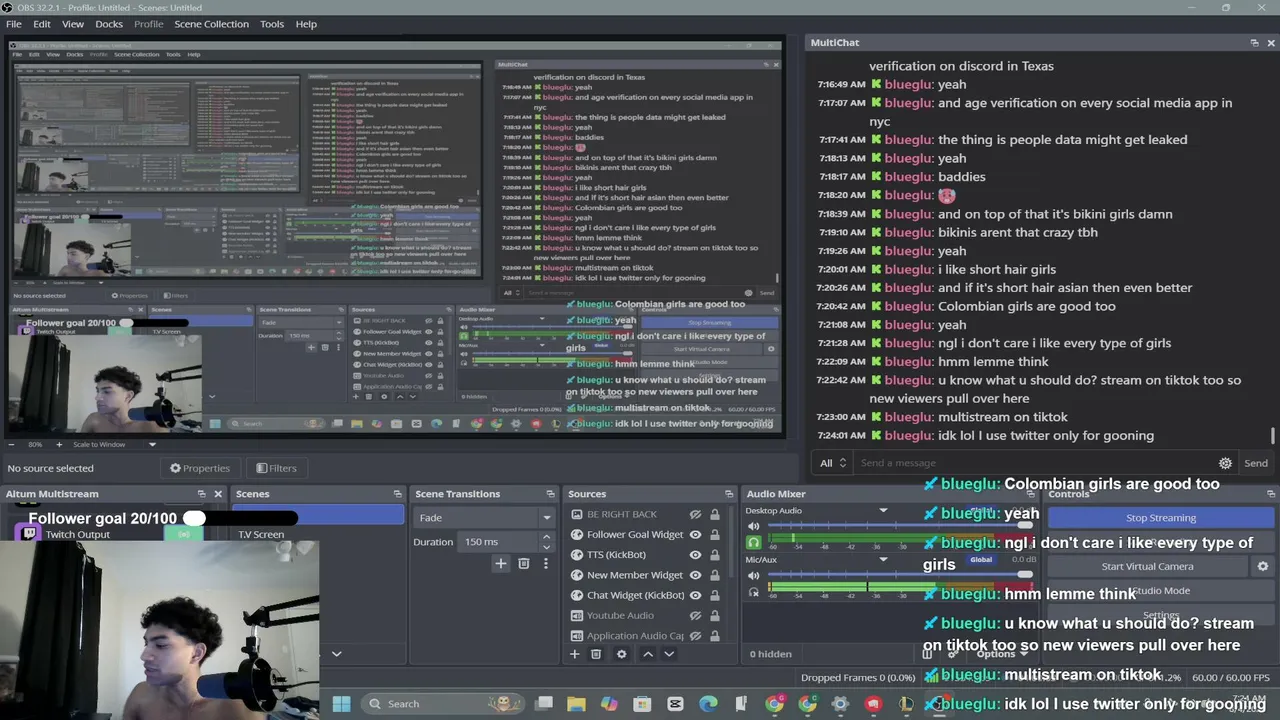This screenshot has width=1280, height=720.
Task: Float the Aitum Multistream dock
Action: pos(201,494)
